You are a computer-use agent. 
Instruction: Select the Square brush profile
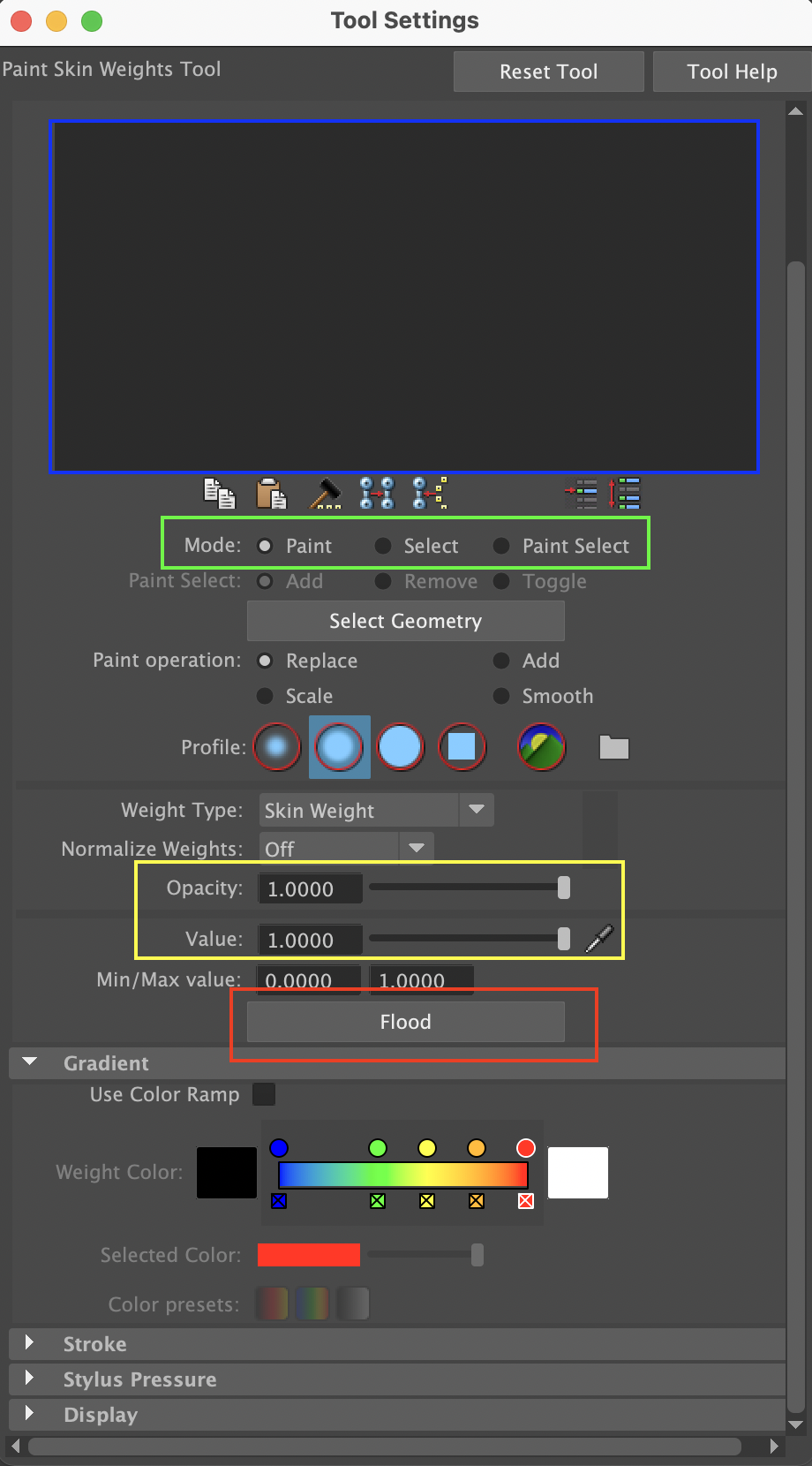462,747
